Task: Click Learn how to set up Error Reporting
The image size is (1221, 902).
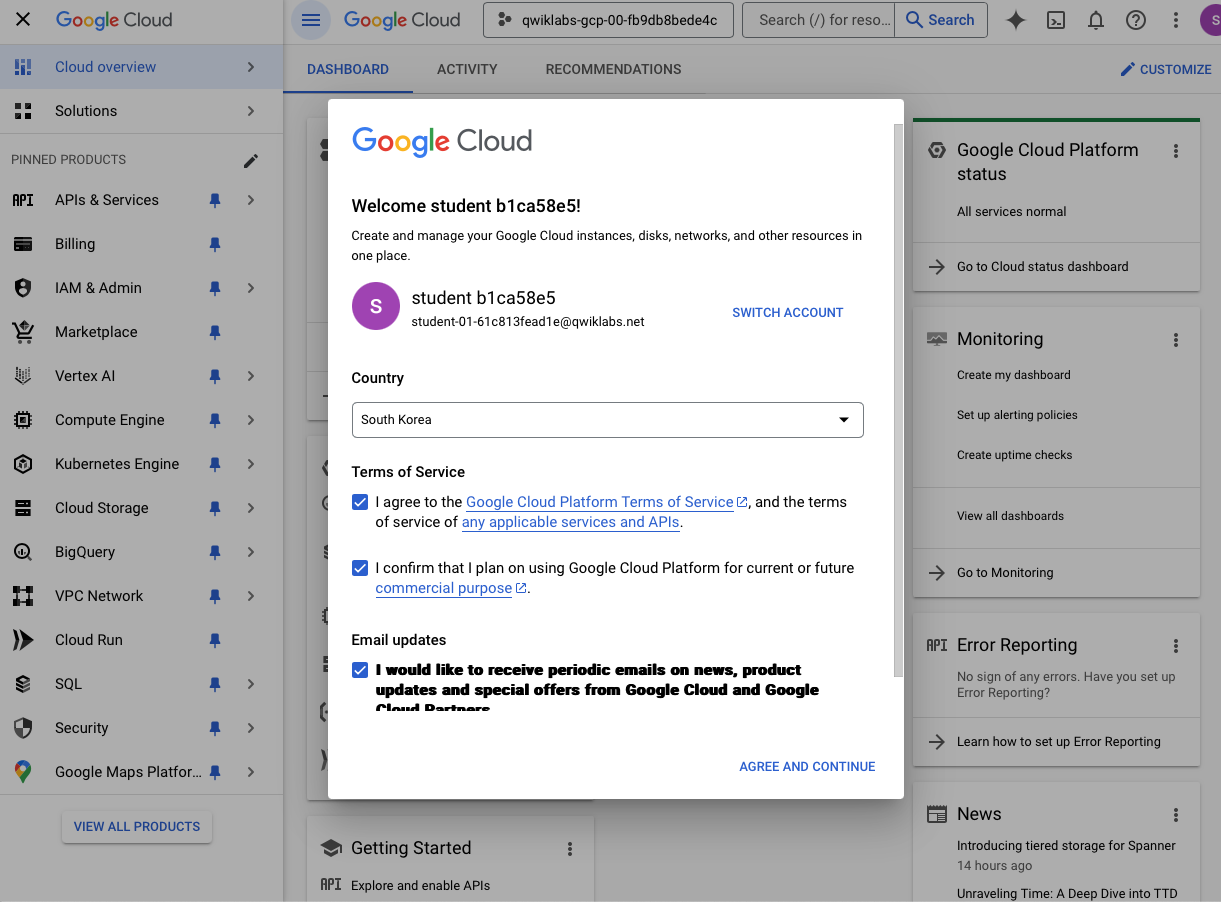Action: click(x=1059, y=742)
